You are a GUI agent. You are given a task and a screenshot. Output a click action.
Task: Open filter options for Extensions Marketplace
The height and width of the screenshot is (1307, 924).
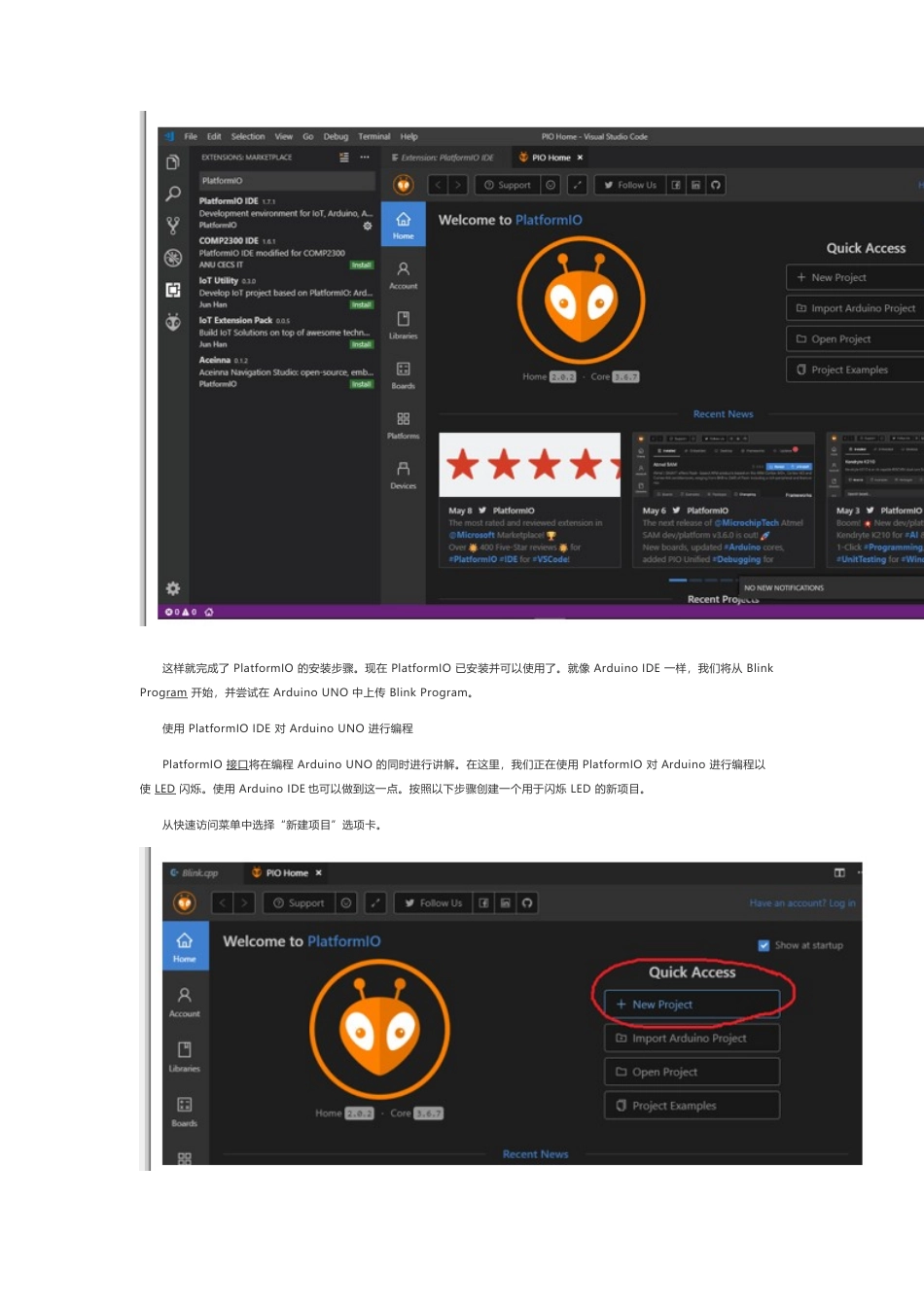(x=343, y=157)
